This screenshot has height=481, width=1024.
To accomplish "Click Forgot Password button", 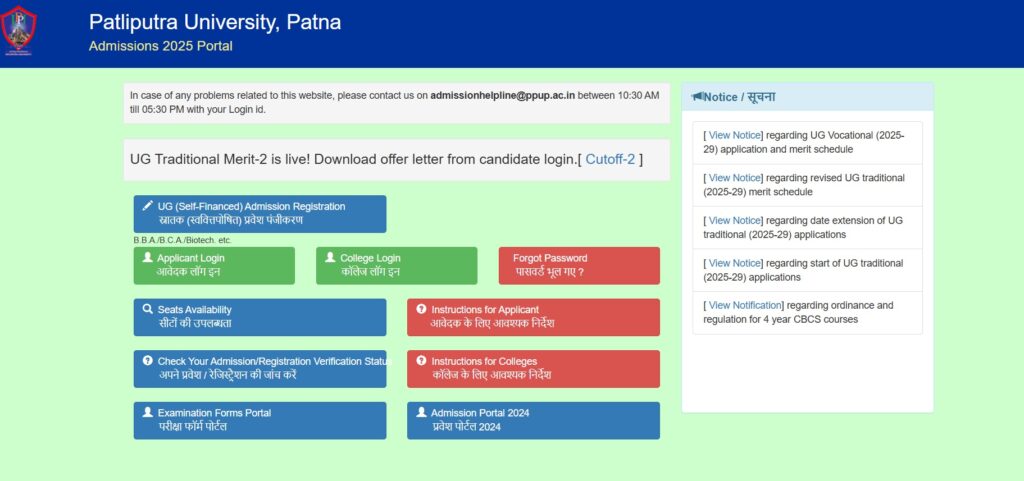I will tap(579, 266).
